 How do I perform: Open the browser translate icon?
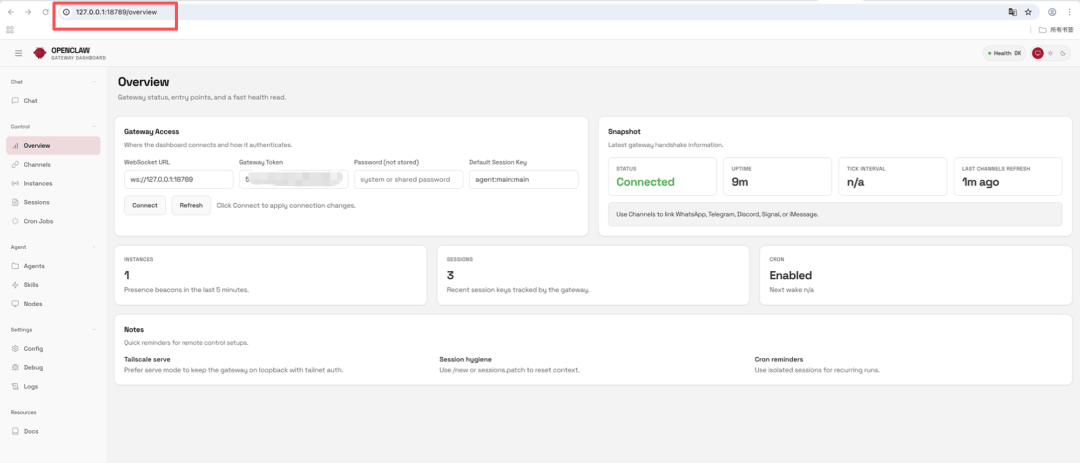click(x=1012, y=12)
